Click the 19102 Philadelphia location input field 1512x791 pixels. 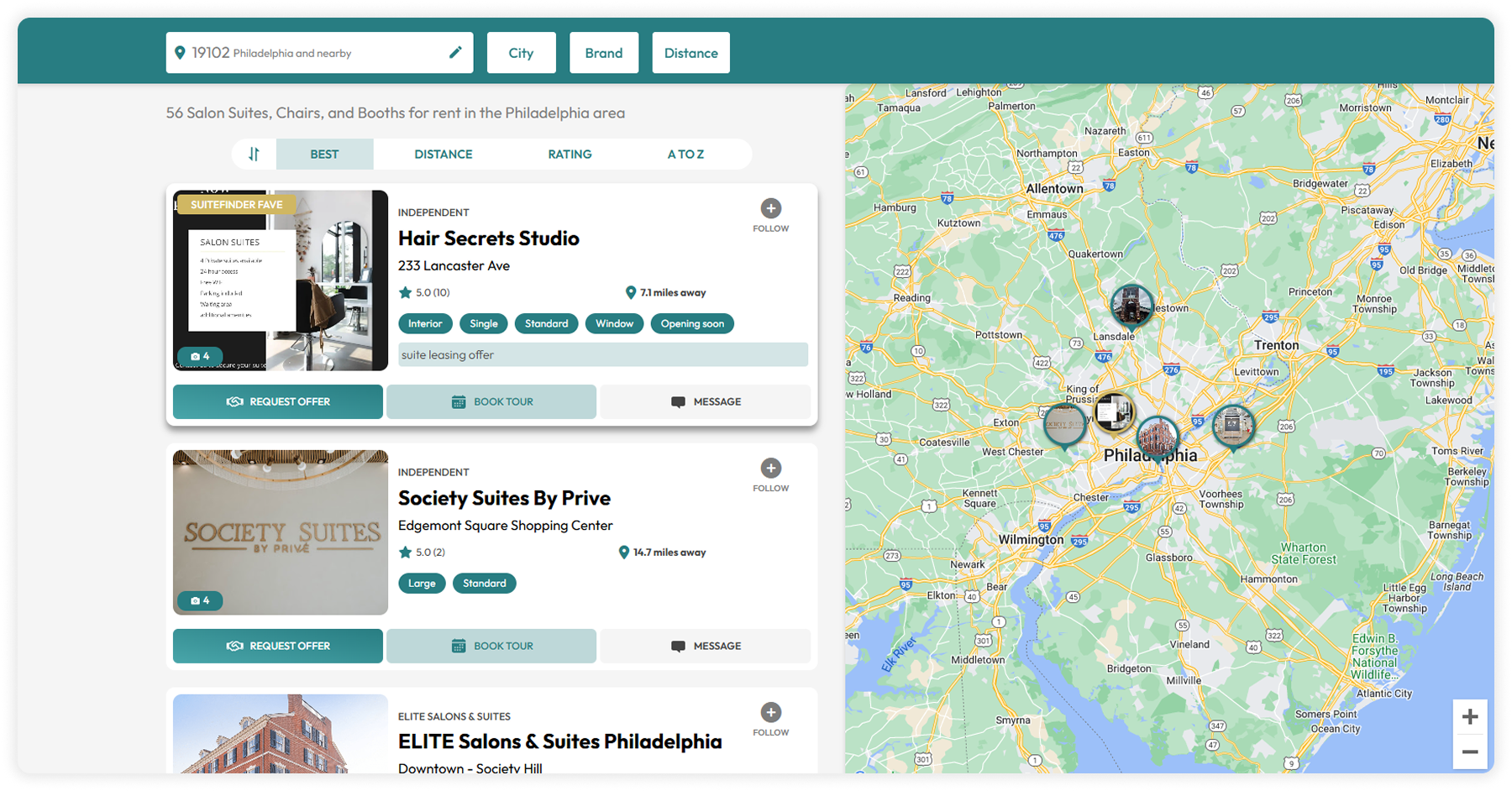311,53
